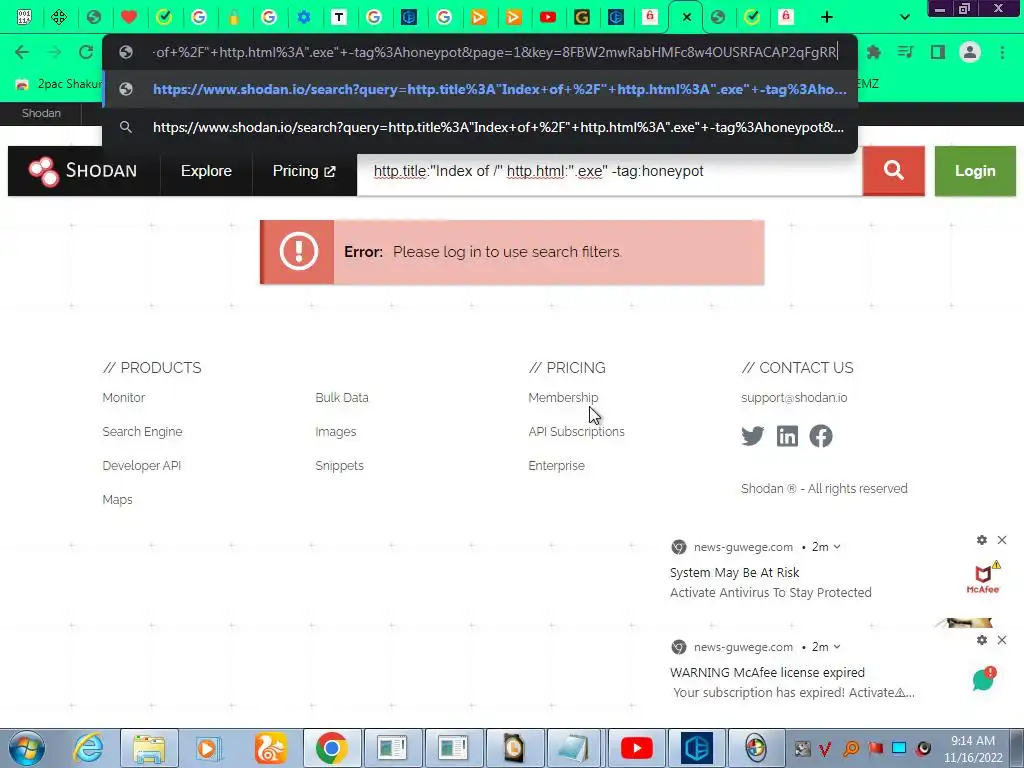1024x768 pixels.
Task: Switch to the red heart tab
Action: [129, 17]
